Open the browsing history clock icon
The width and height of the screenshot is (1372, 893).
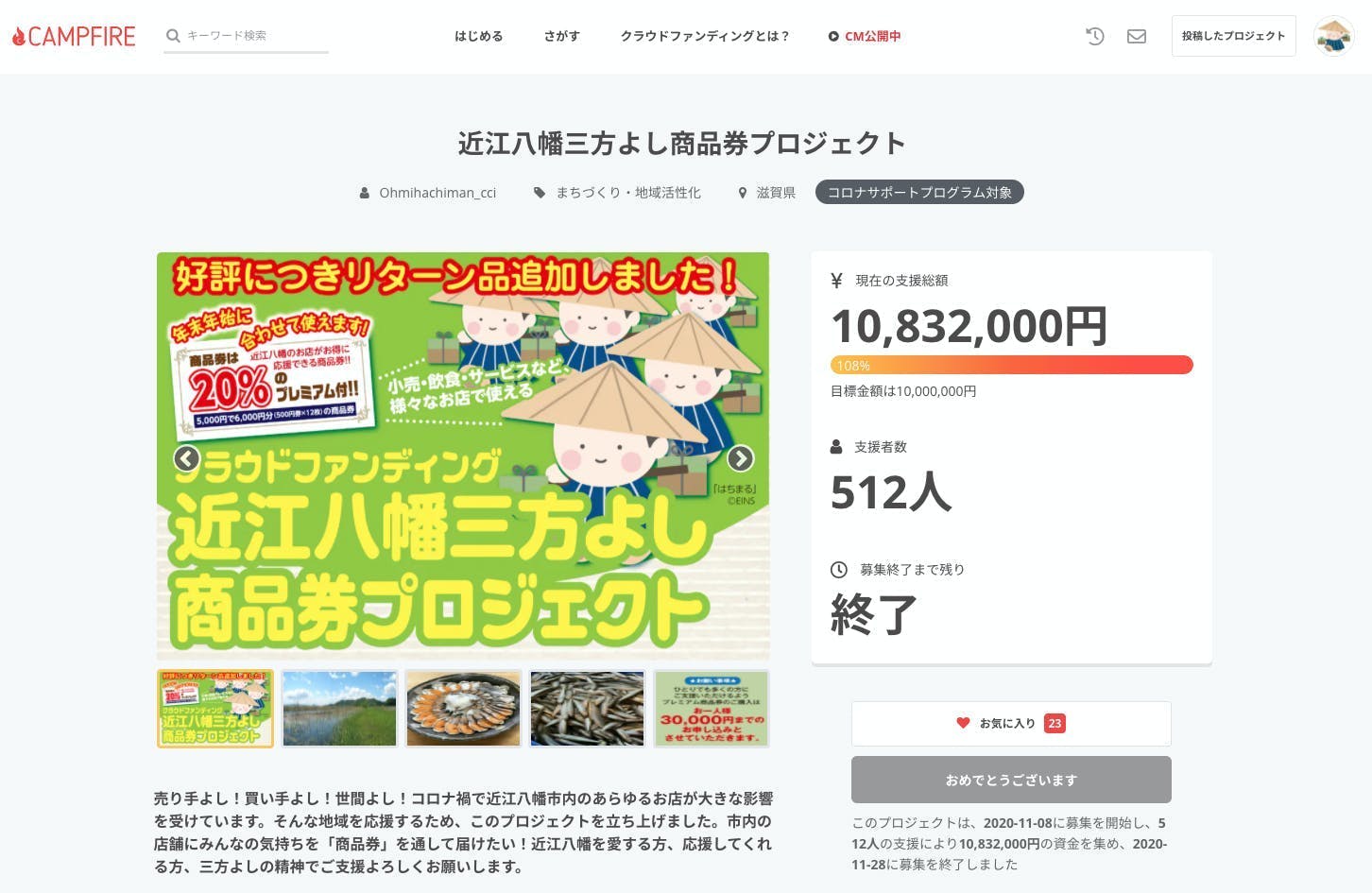click(x=1095, y=36)
